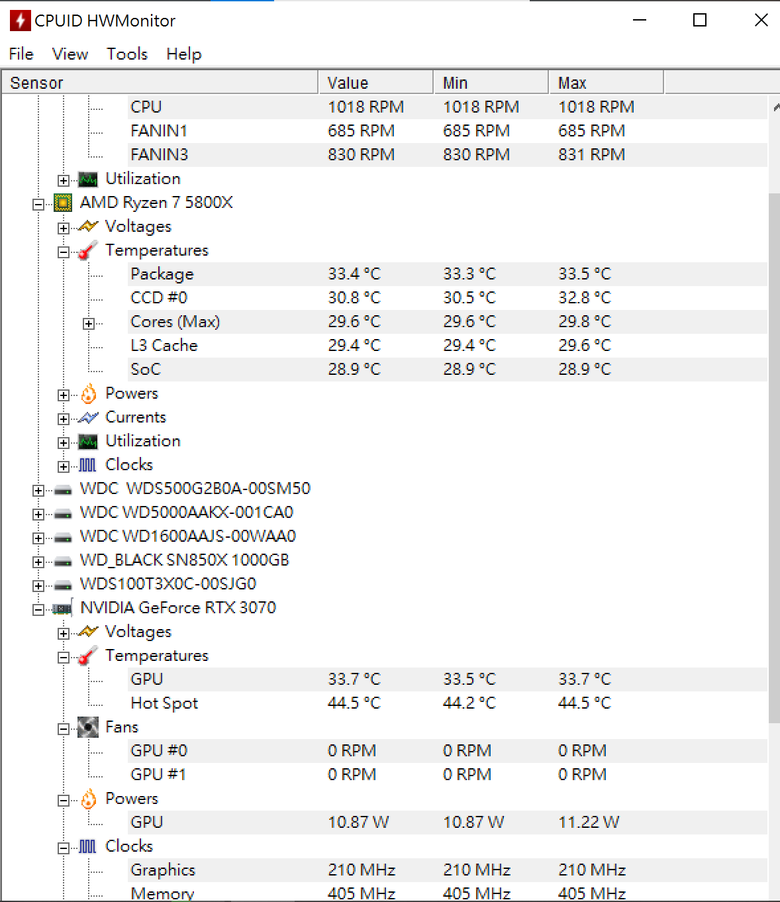Collapse the AMD Ryzen 7 5800X node

click(38, 204)
